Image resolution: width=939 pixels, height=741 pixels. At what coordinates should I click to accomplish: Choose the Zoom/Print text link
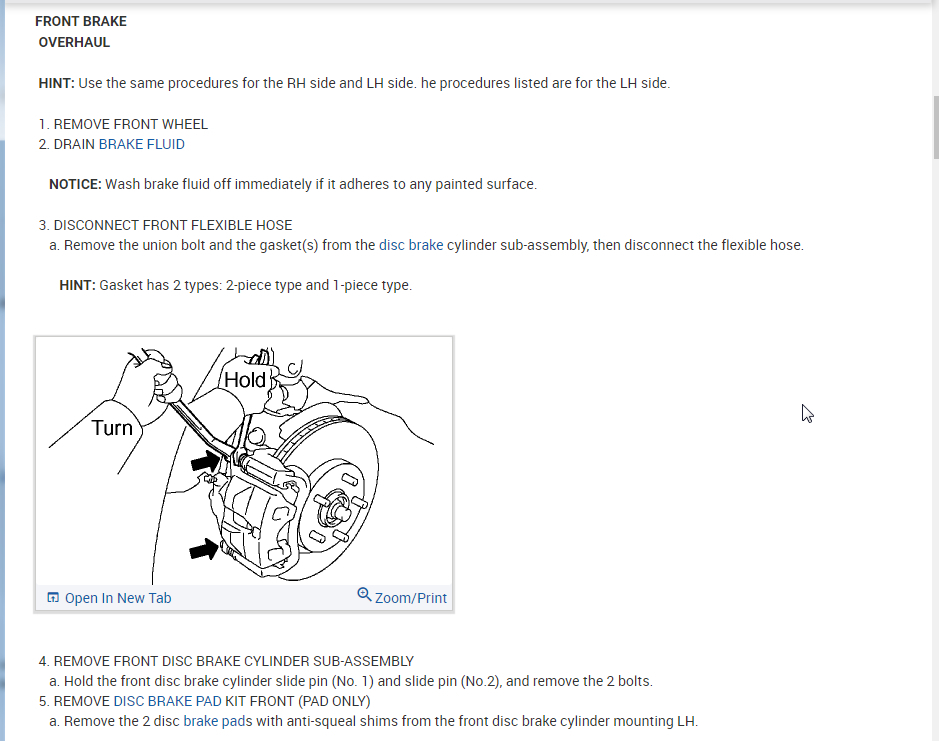point(411,598)
